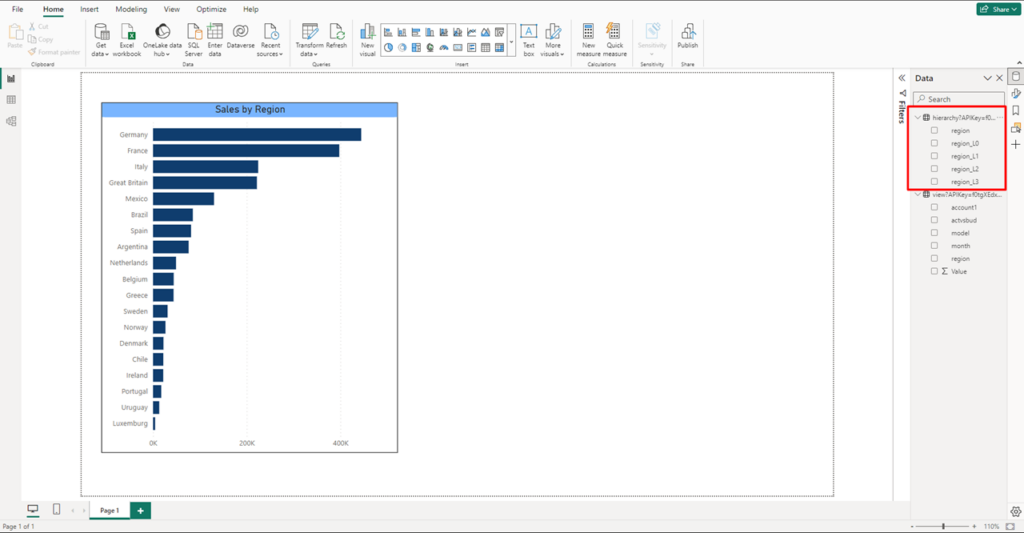This screenshot has width=1024, height=533.
Task: Publish the report
Action: (x=688, y=36)
